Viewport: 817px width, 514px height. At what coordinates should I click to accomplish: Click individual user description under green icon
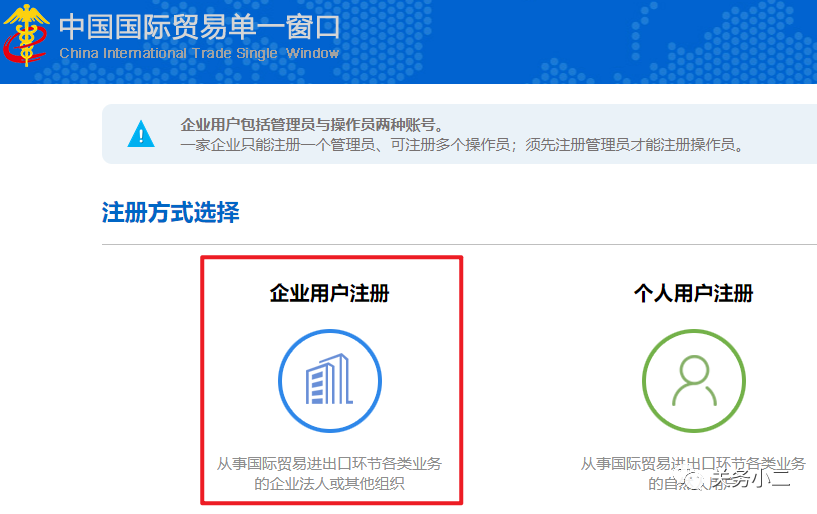(x=694, y=473)
